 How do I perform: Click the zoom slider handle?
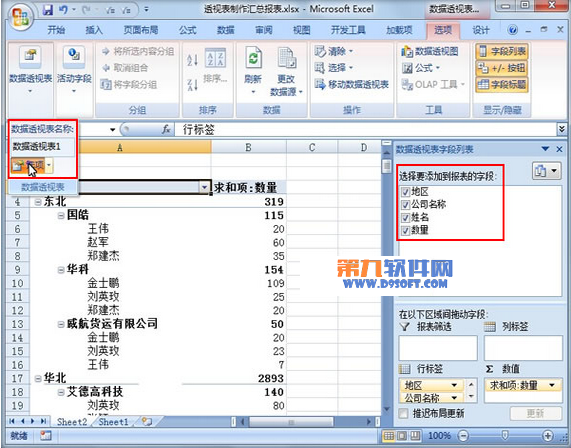[505, 435]
